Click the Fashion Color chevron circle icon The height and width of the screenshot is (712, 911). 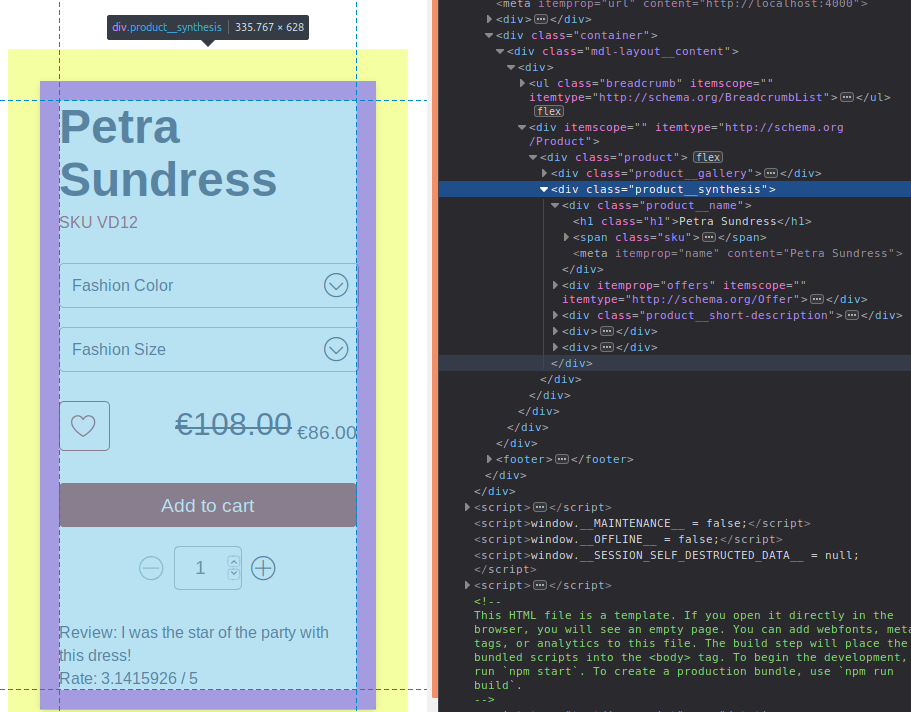(336, 285)
